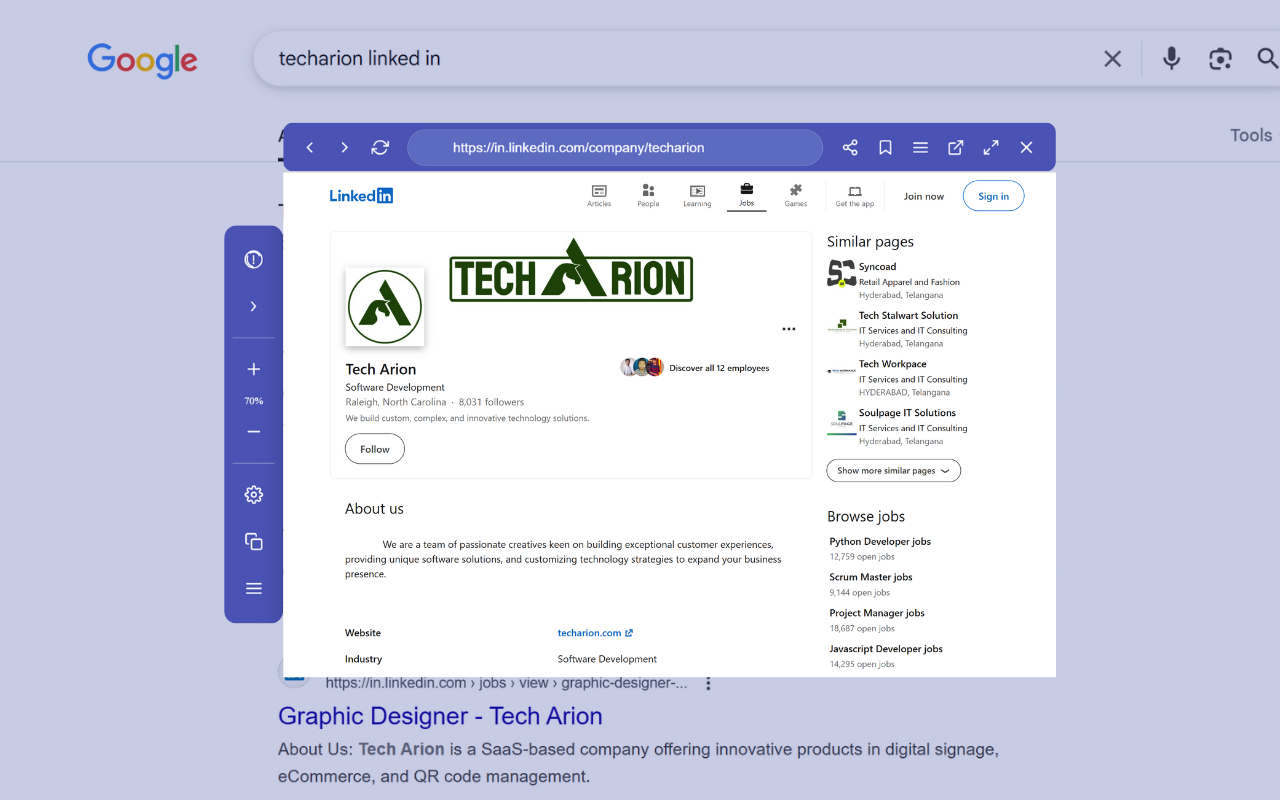Click the 70% zoom level text
This screenshot has height=800, width=1280.
coord(254,401)
